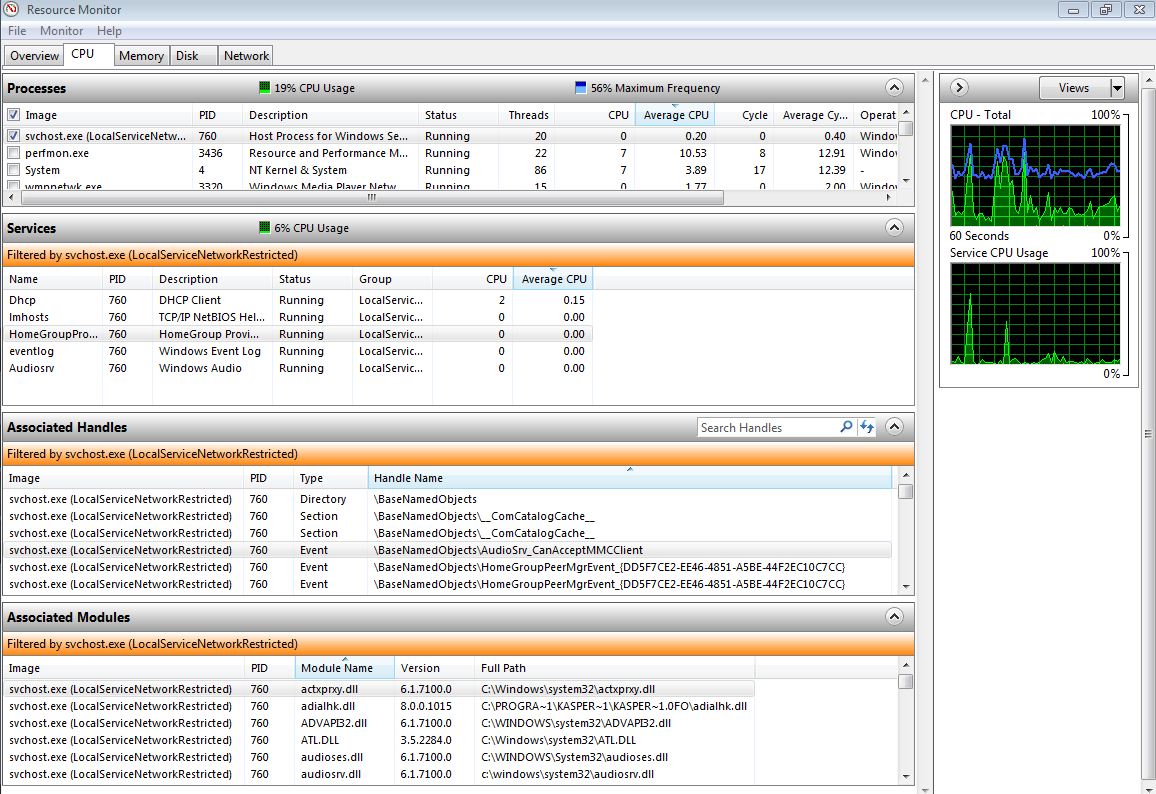Sort handles by Type column header

click(330, 478)
